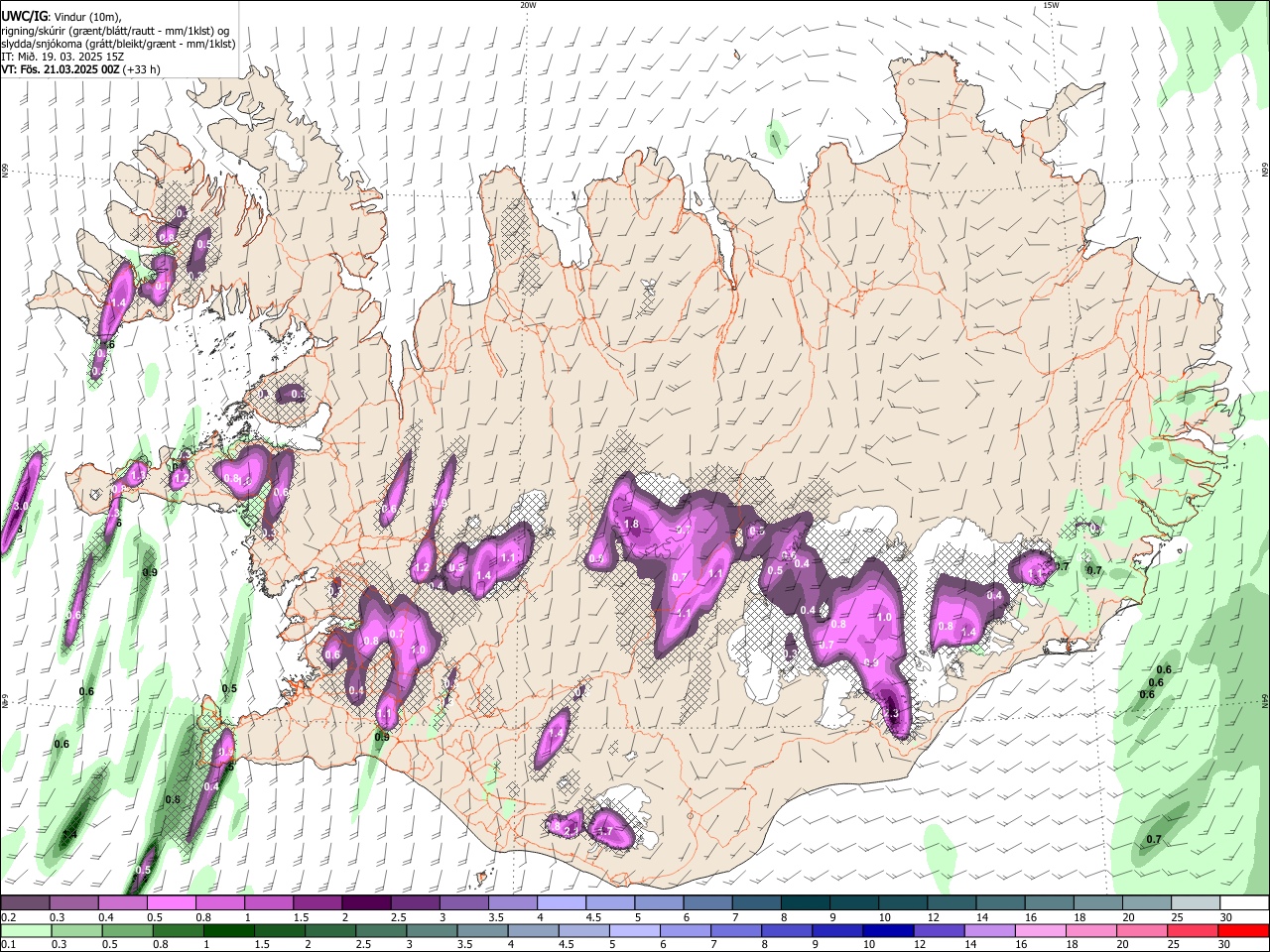Click the '1.8' snowfall value on the map

[630, 525]
